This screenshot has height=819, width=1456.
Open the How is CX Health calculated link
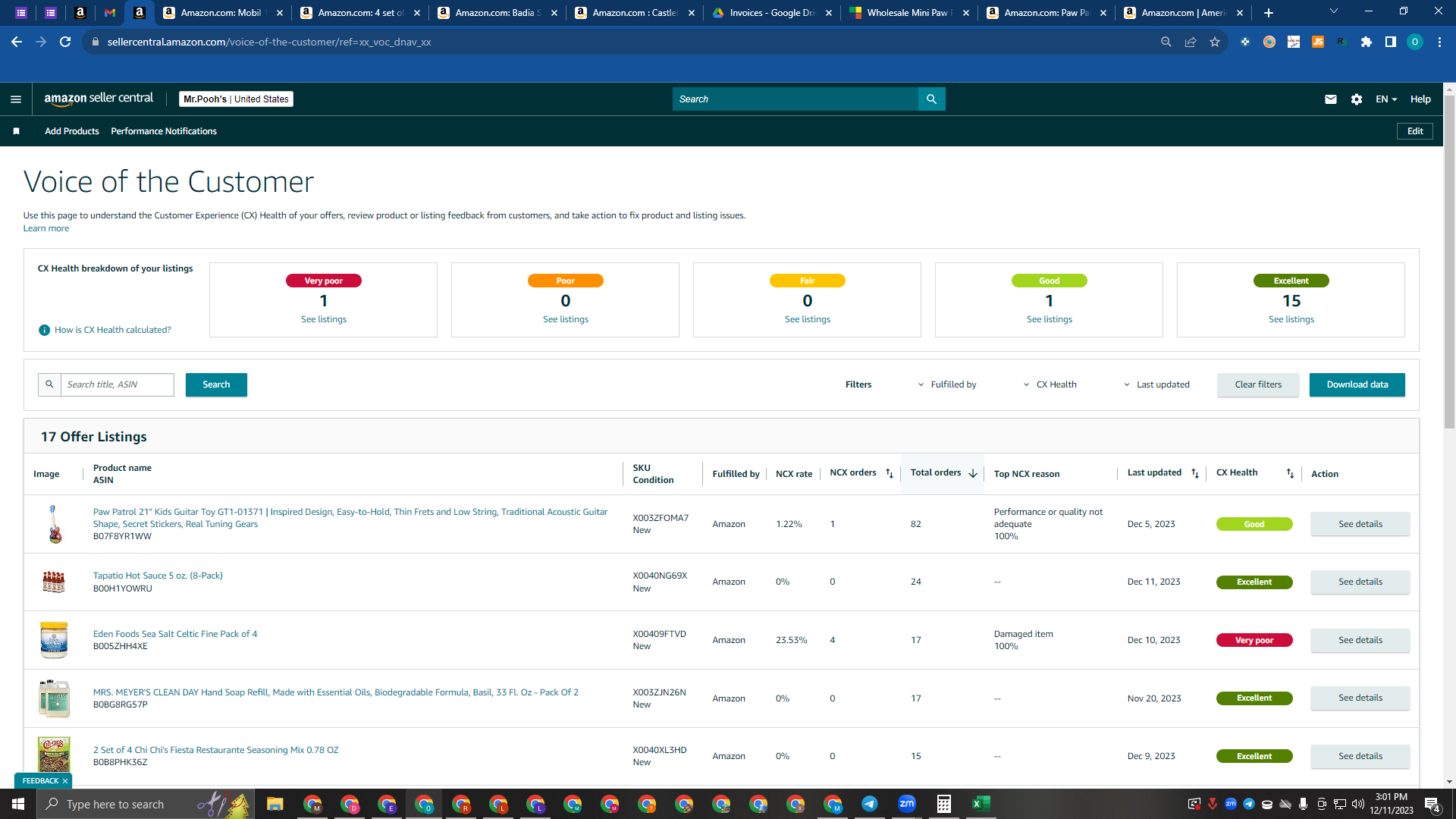tap(113, 330)
